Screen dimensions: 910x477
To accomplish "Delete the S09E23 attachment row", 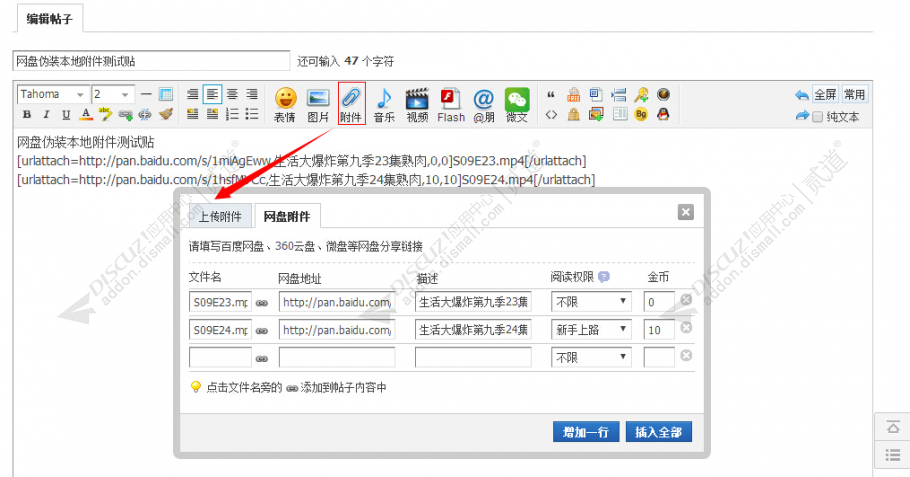I will 686,299.
